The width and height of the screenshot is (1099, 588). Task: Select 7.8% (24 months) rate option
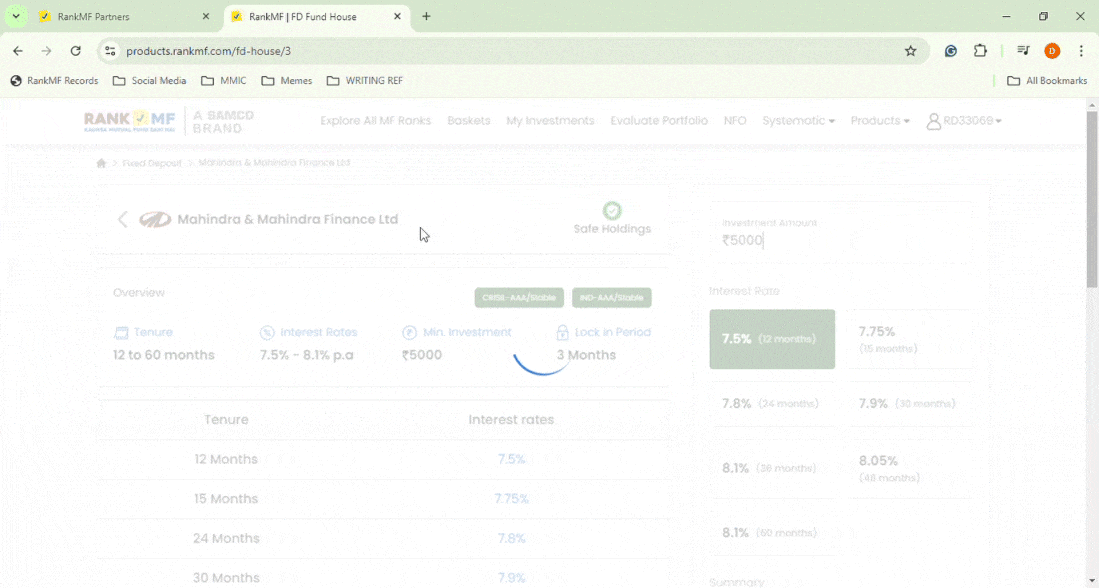[x=772, y=404]
